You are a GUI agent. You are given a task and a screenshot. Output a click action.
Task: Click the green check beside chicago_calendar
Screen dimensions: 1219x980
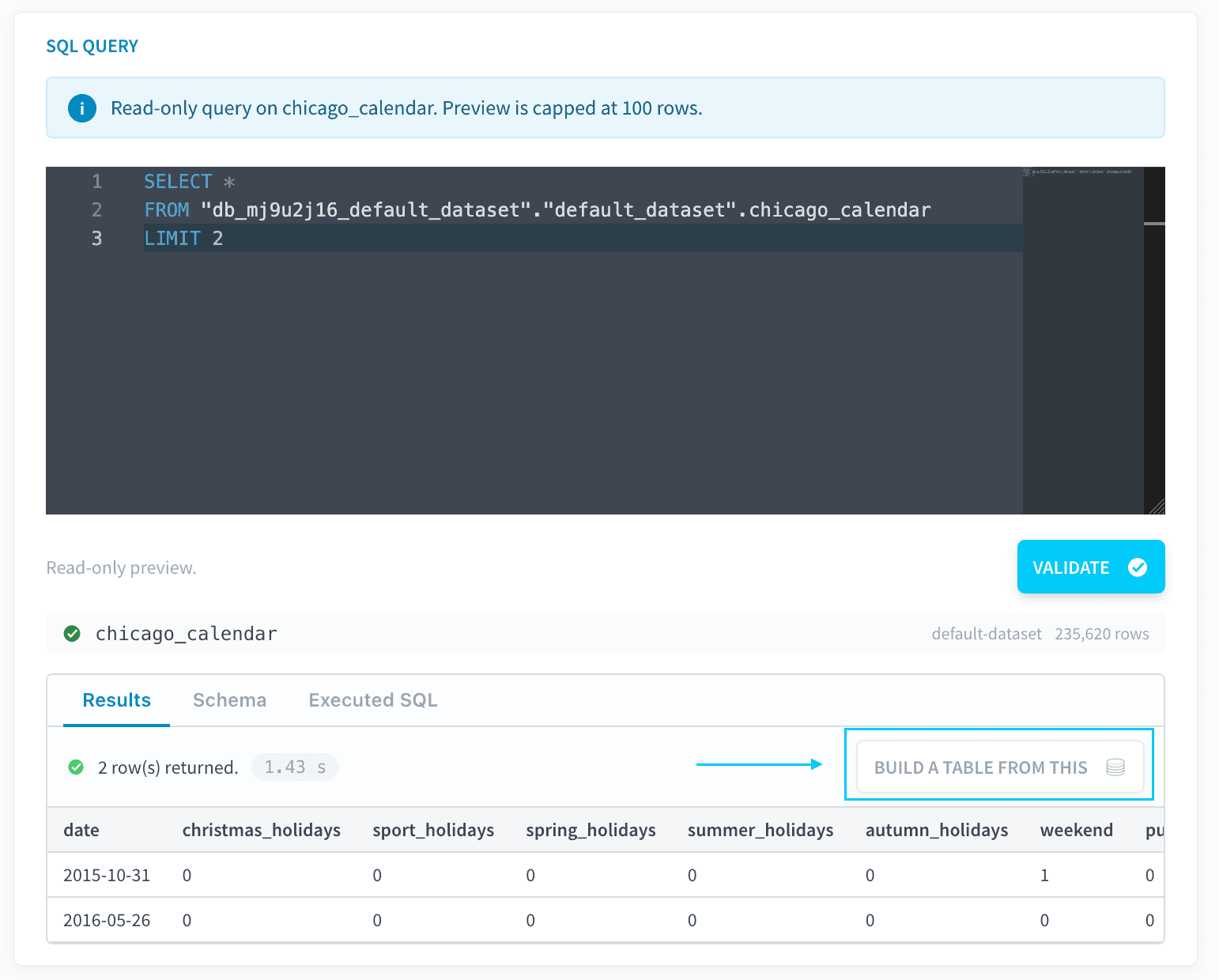72,634
